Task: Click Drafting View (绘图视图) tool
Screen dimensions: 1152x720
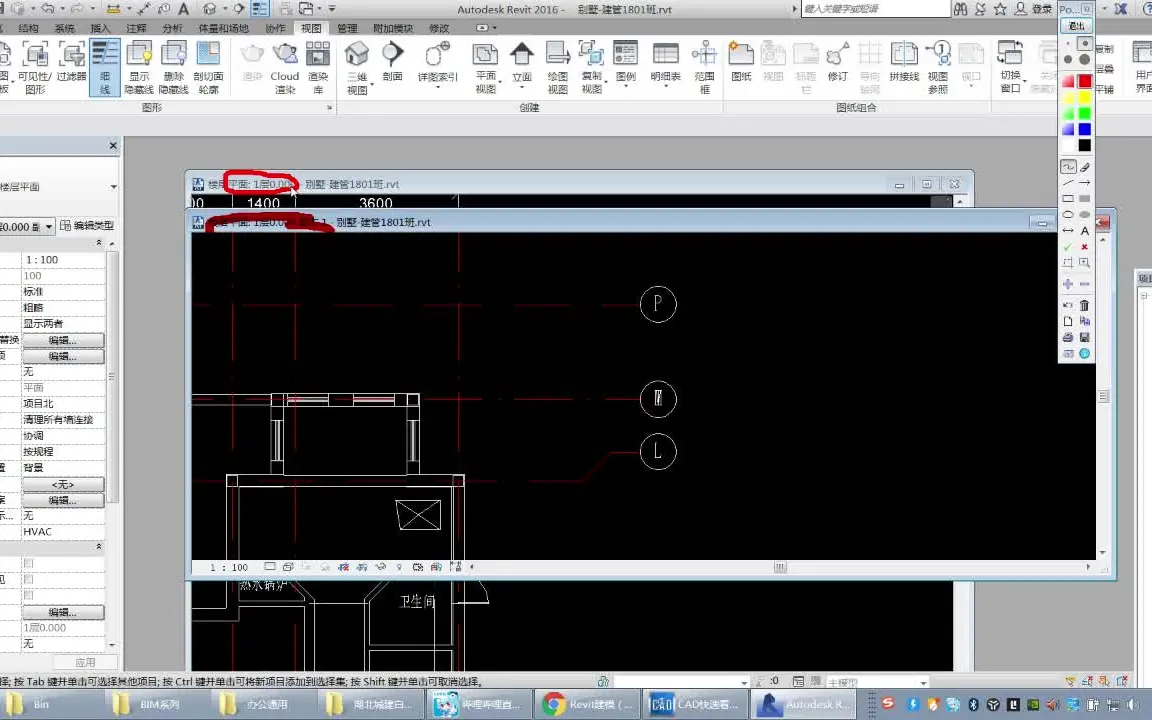Action: [x=558, y=68]
